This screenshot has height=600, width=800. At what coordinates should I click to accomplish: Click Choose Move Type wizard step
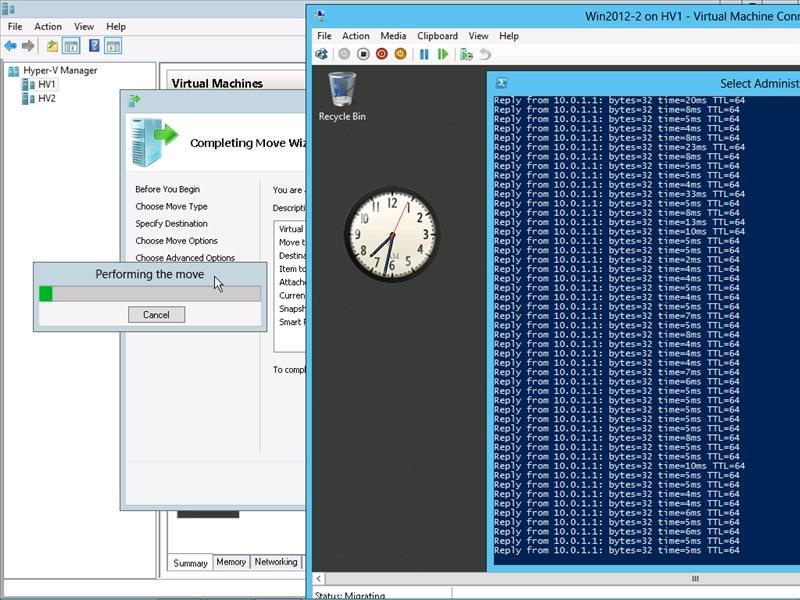point(171,207)
